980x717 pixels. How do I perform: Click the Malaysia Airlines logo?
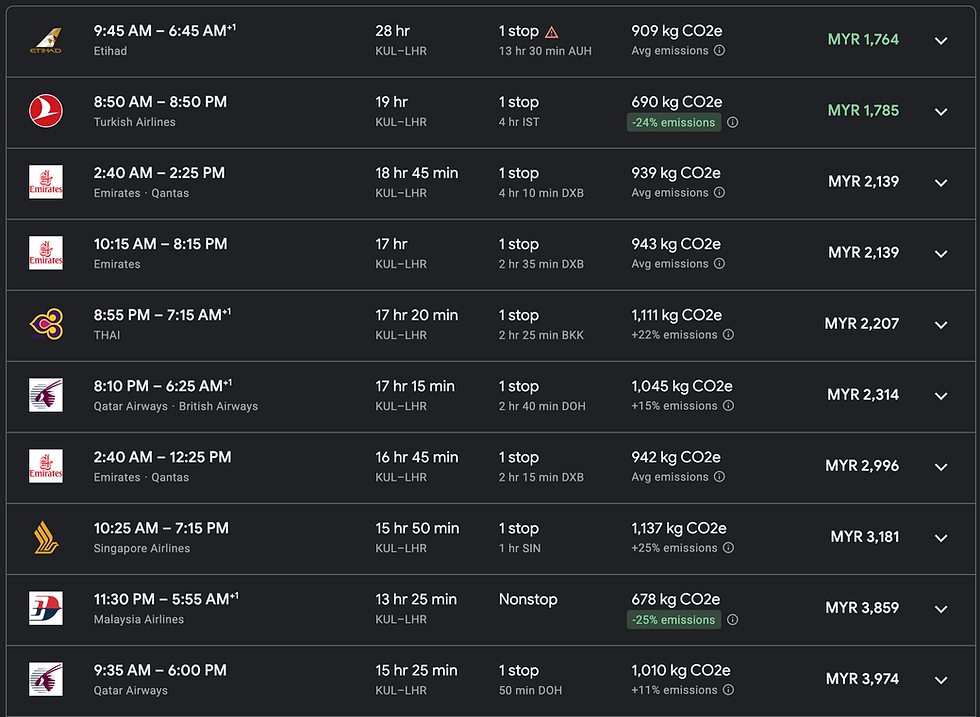click(46, 608)
